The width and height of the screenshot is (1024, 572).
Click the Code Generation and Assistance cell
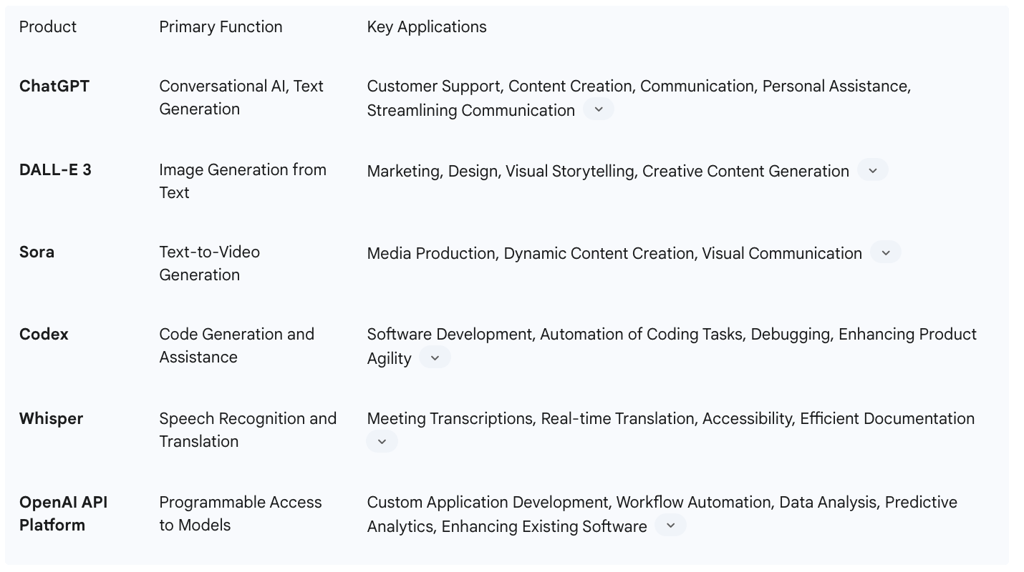237,345
